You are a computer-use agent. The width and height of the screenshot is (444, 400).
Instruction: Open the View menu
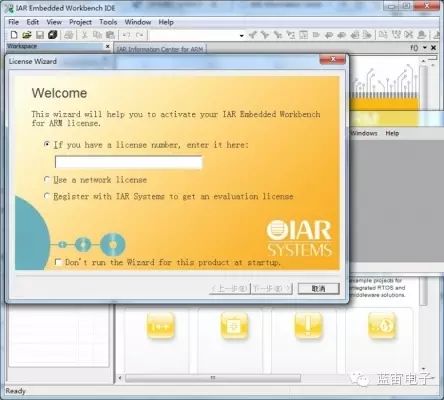[54, 22]
